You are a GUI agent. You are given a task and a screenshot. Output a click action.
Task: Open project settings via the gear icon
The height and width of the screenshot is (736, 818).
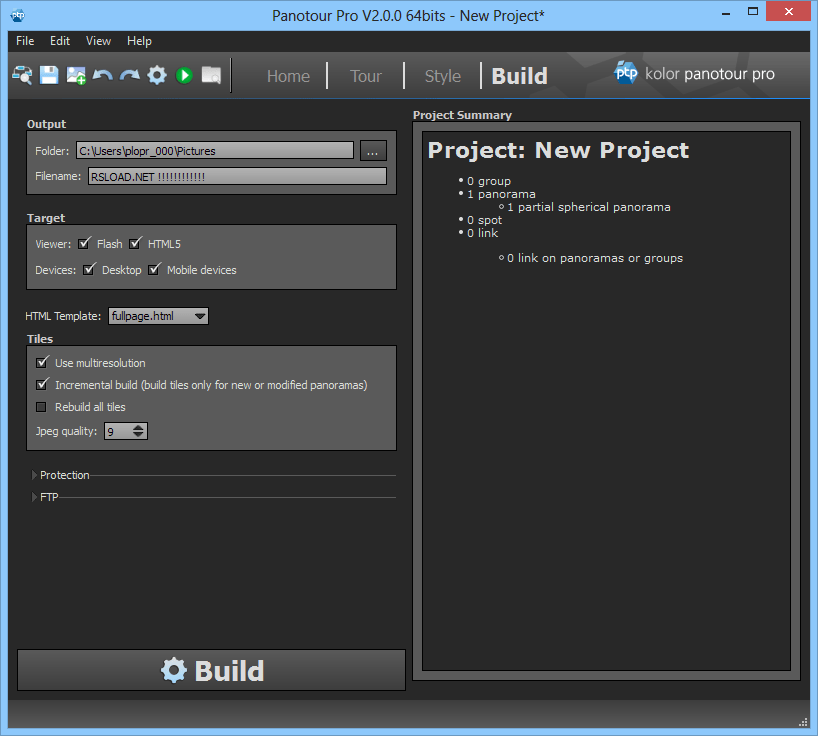pos(156,75)
